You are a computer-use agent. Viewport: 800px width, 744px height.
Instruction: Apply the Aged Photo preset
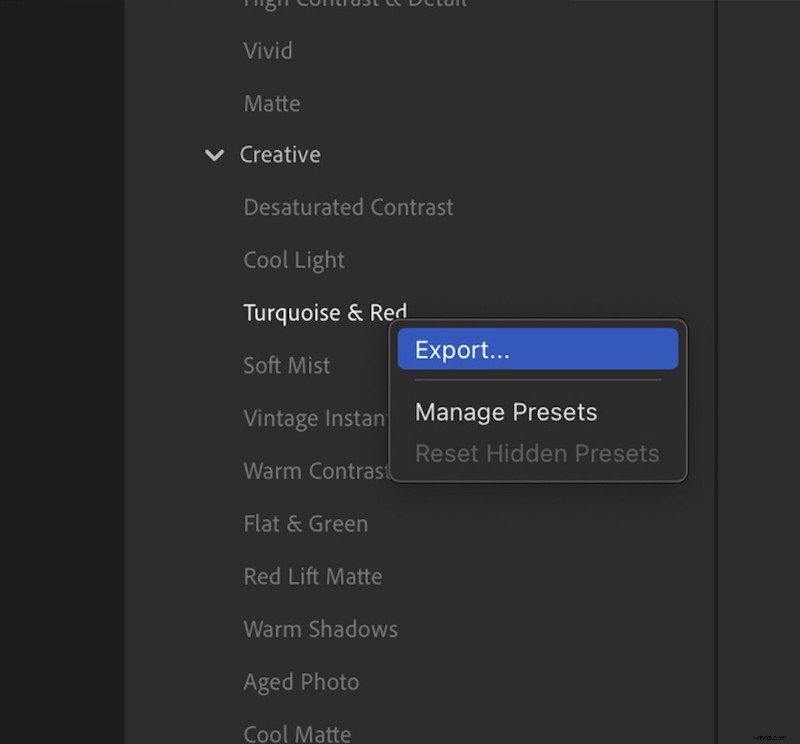(x=301, y=681)
